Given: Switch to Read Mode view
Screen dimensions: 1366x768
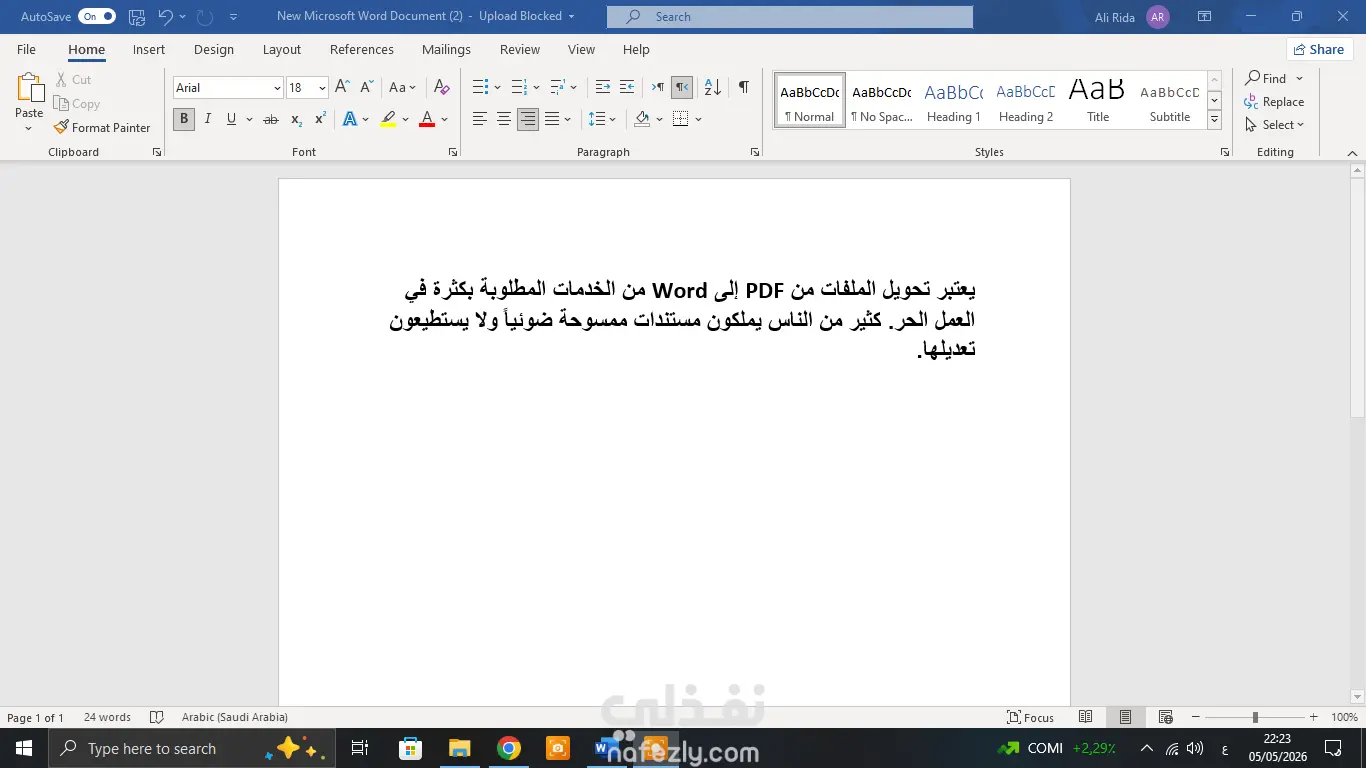Looking at the screenshot, I should (x=1086, y=717).
